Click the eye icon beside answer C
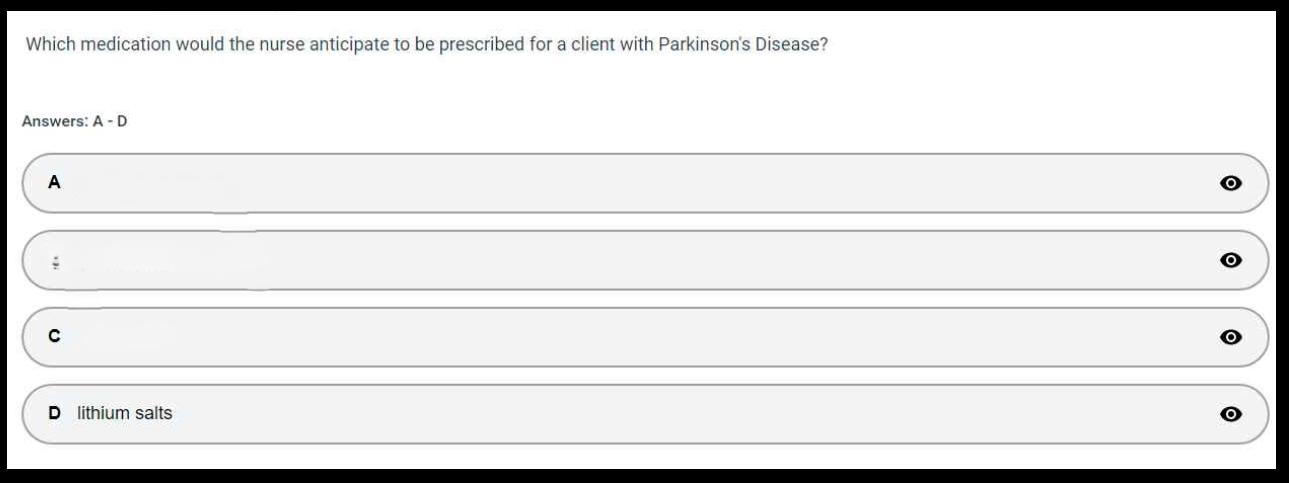 [1231, 337]
